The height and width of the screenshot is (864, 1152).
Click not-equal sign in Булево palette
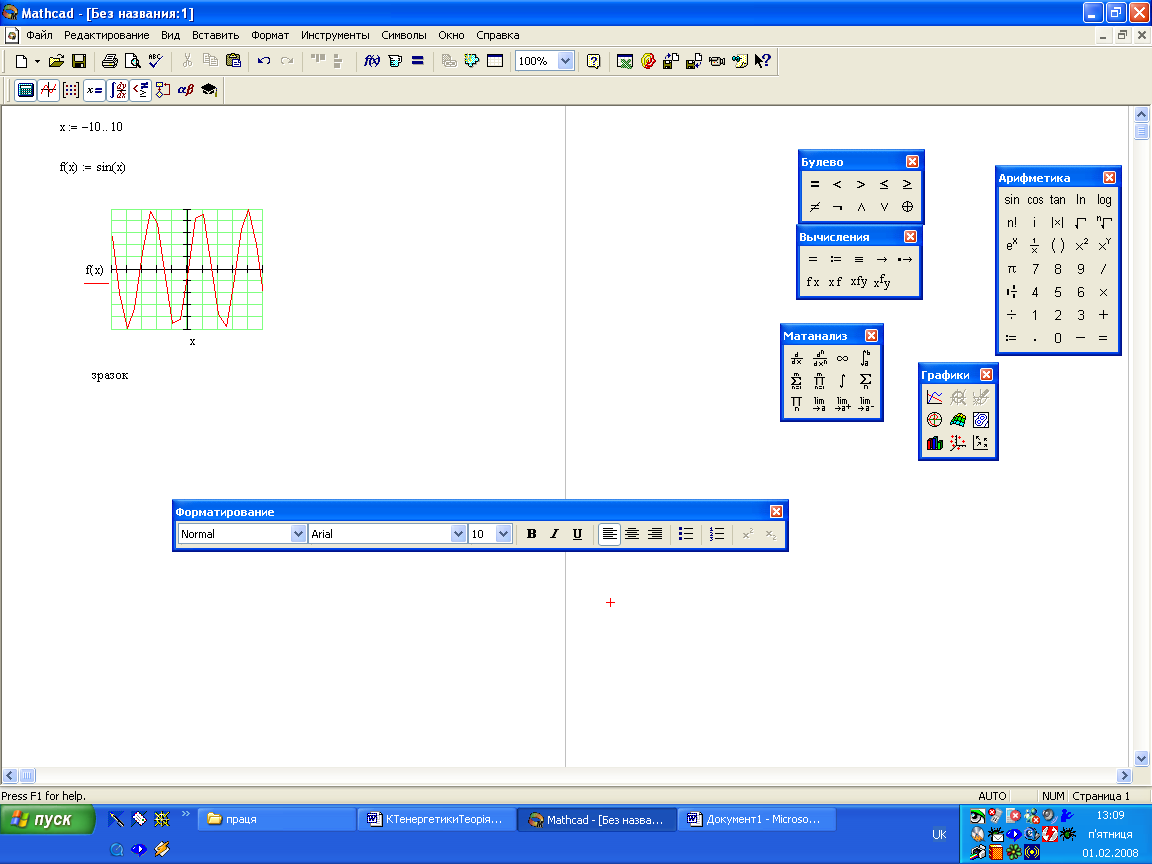click(815, 207)
